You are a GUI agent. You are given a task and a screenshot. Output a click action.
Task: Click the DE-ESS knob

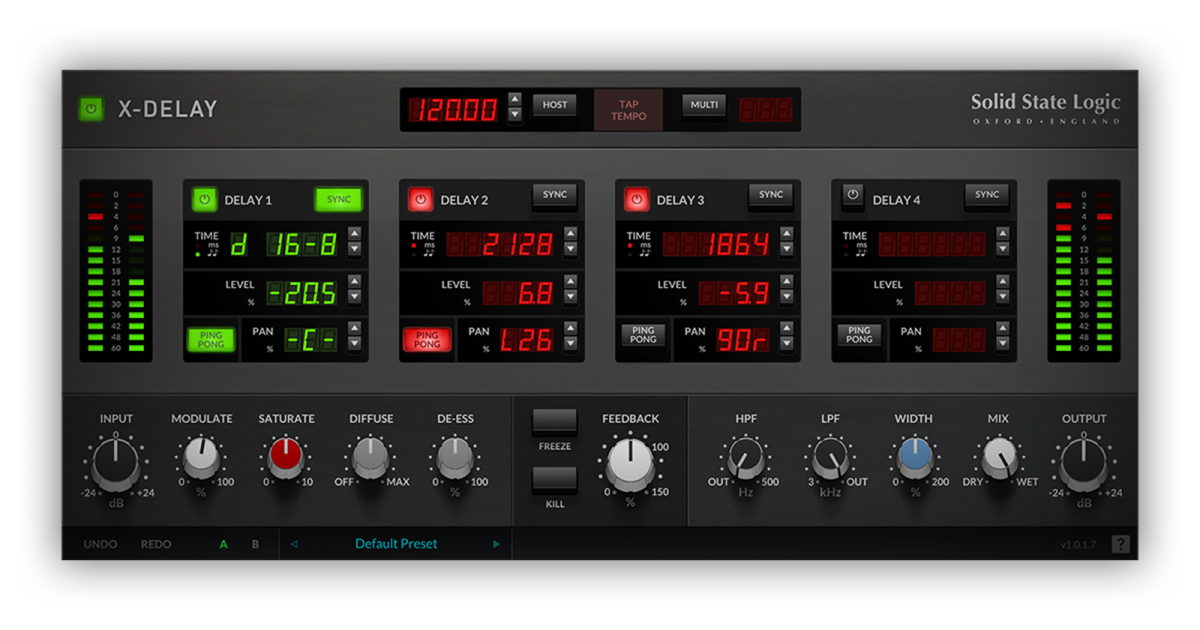[455, 458]
